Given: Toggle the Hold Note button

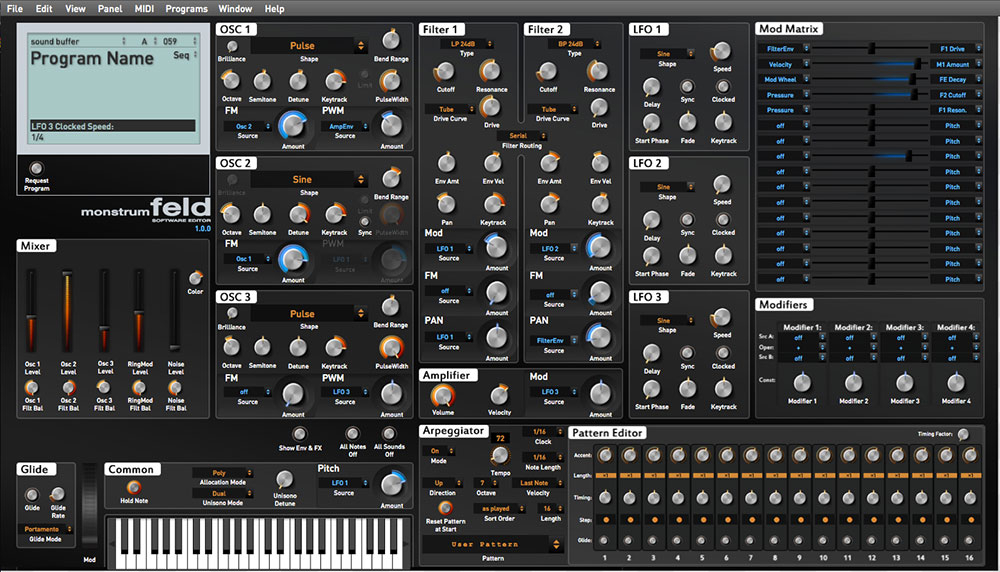Looking at the screenshot, I should click(134, 487).
